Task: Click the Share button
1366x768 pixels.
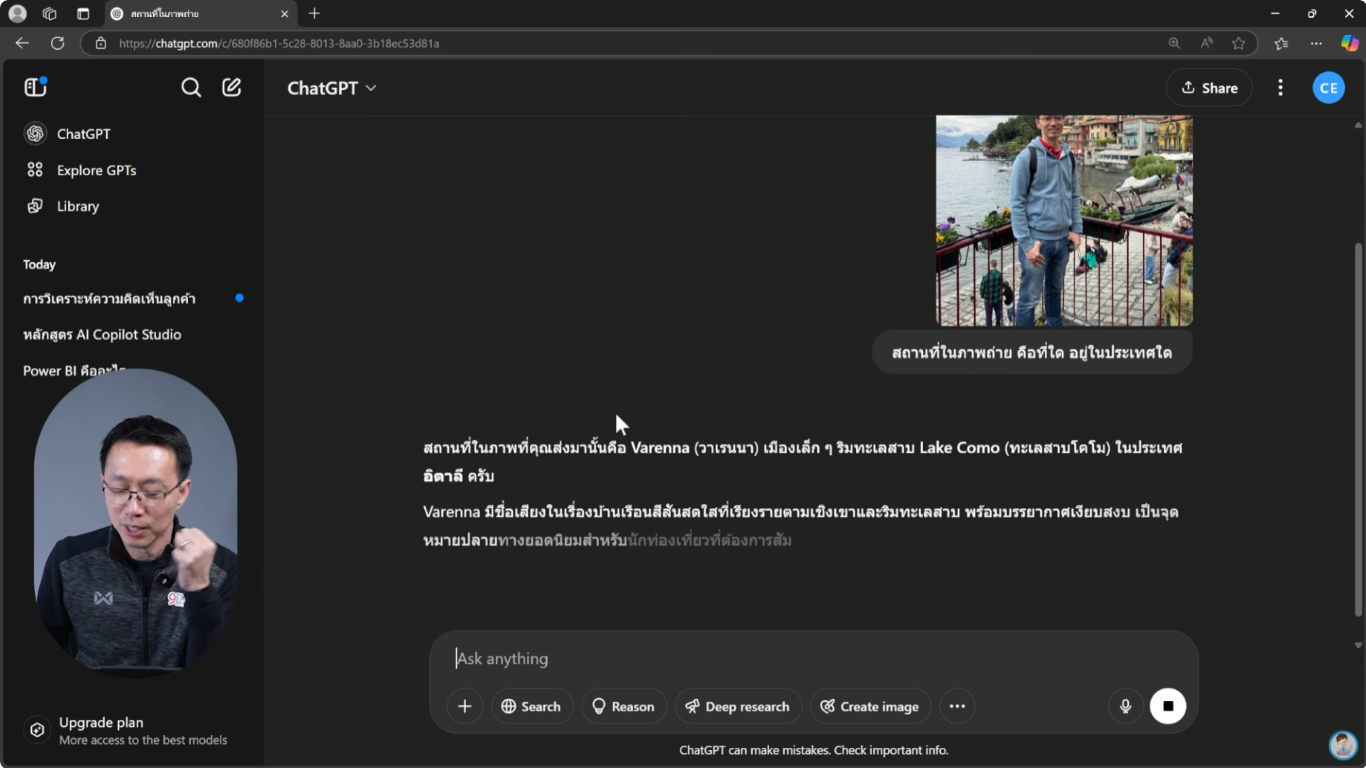Action: 1209,87
